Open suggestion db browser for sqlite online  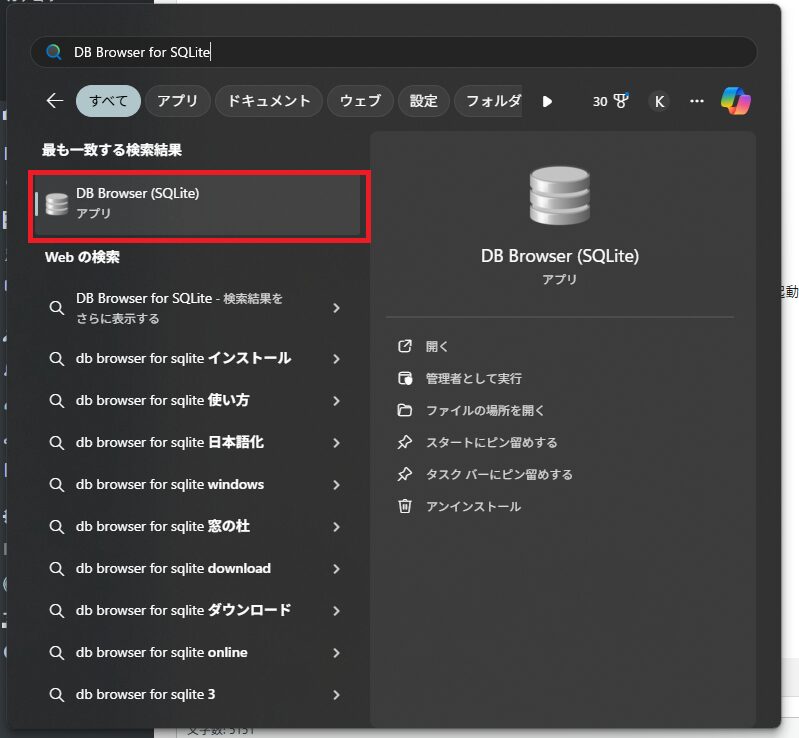tap(199, 653)
